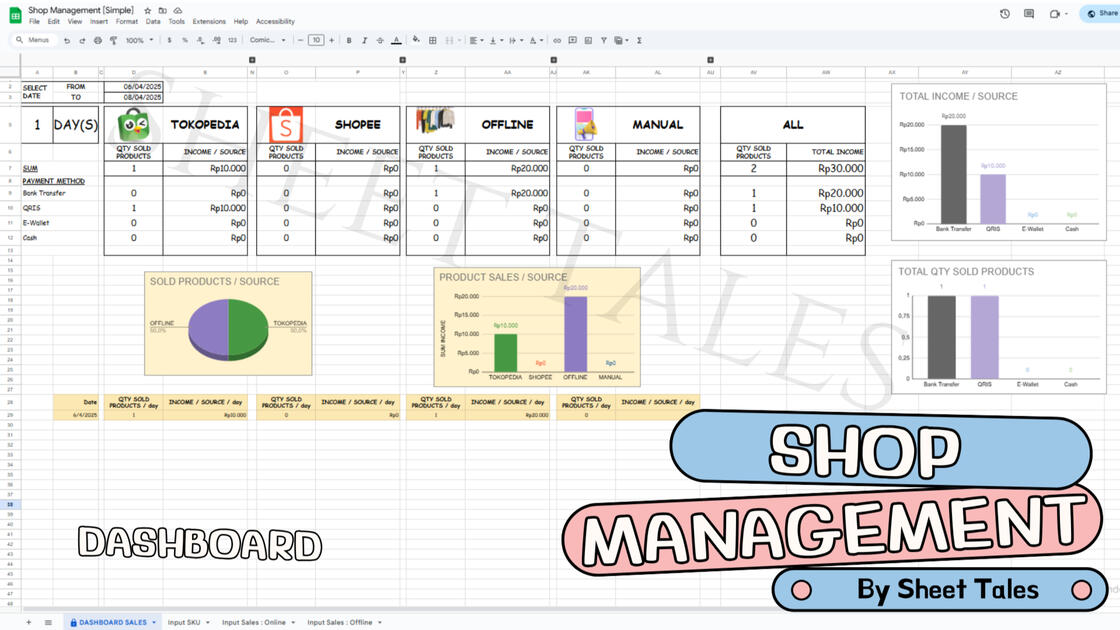
Task: Expand column group before Shopee section
Action: click(252, 60)
